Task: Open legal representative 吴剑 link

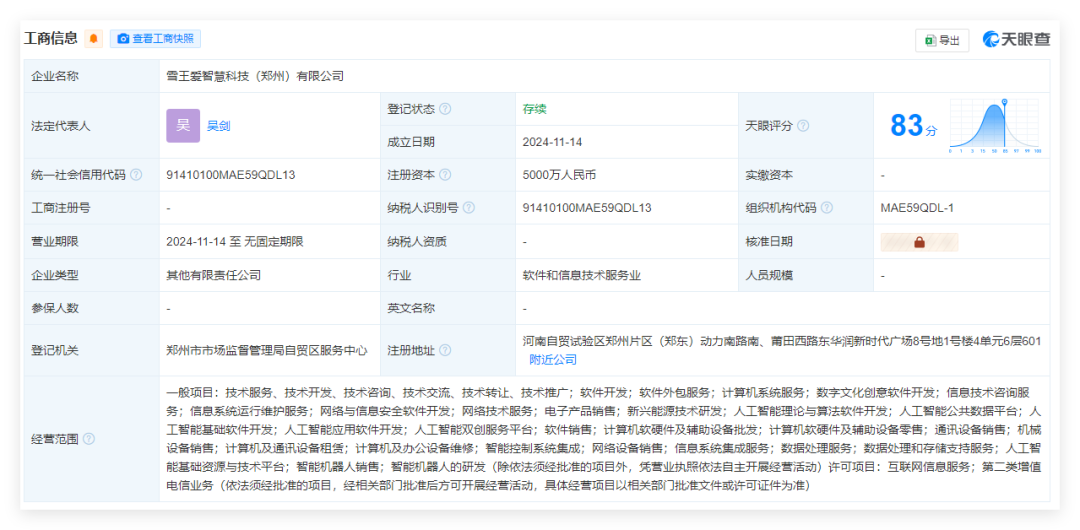Action: (x=218, y=126)
